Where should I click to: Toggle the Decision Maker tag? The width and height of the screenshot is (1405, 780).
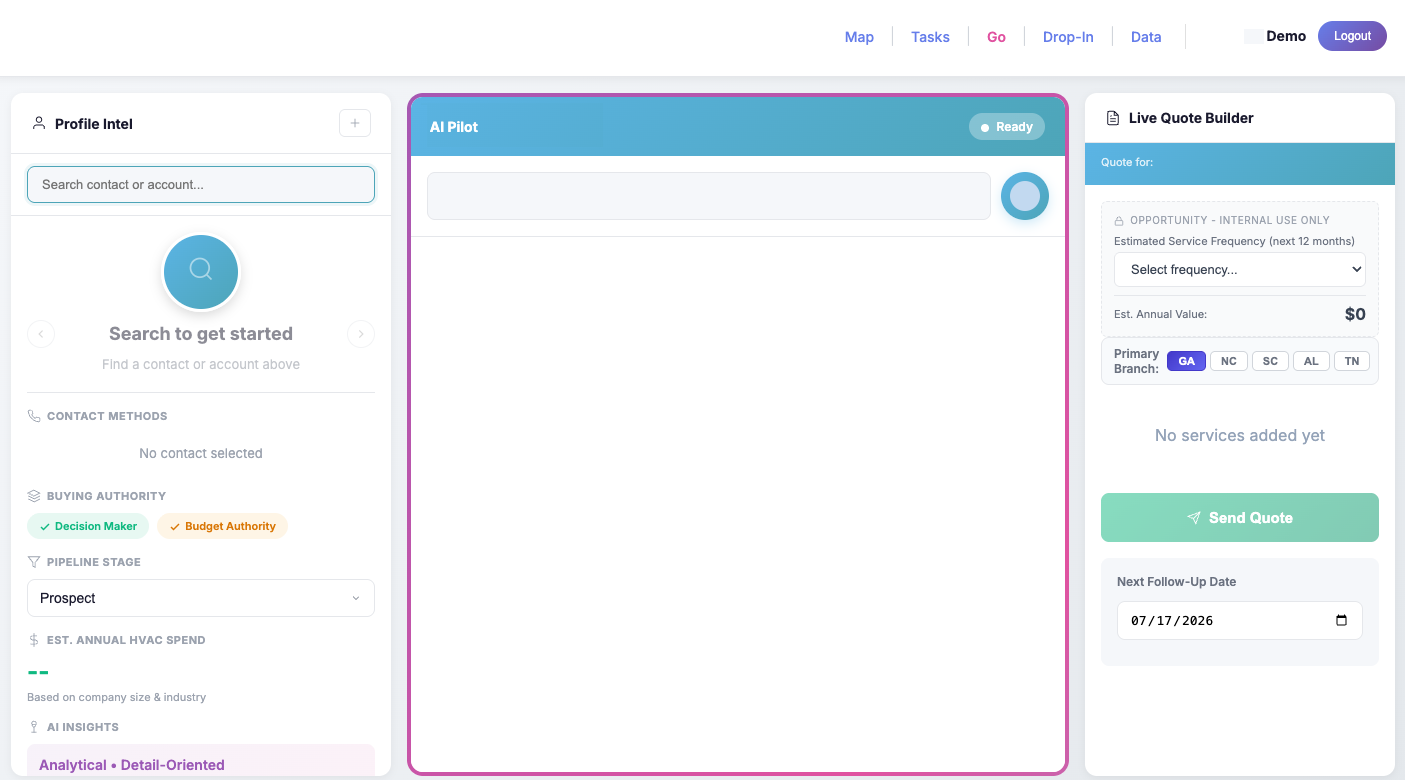point(88,526)
